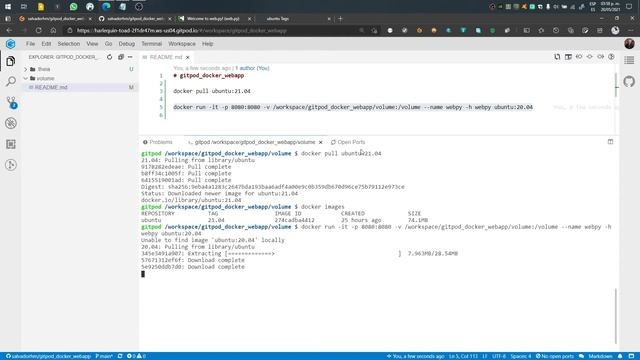Open notifications bell in the status bar
This screenshot has height=360, width=640.
[620, 356]
